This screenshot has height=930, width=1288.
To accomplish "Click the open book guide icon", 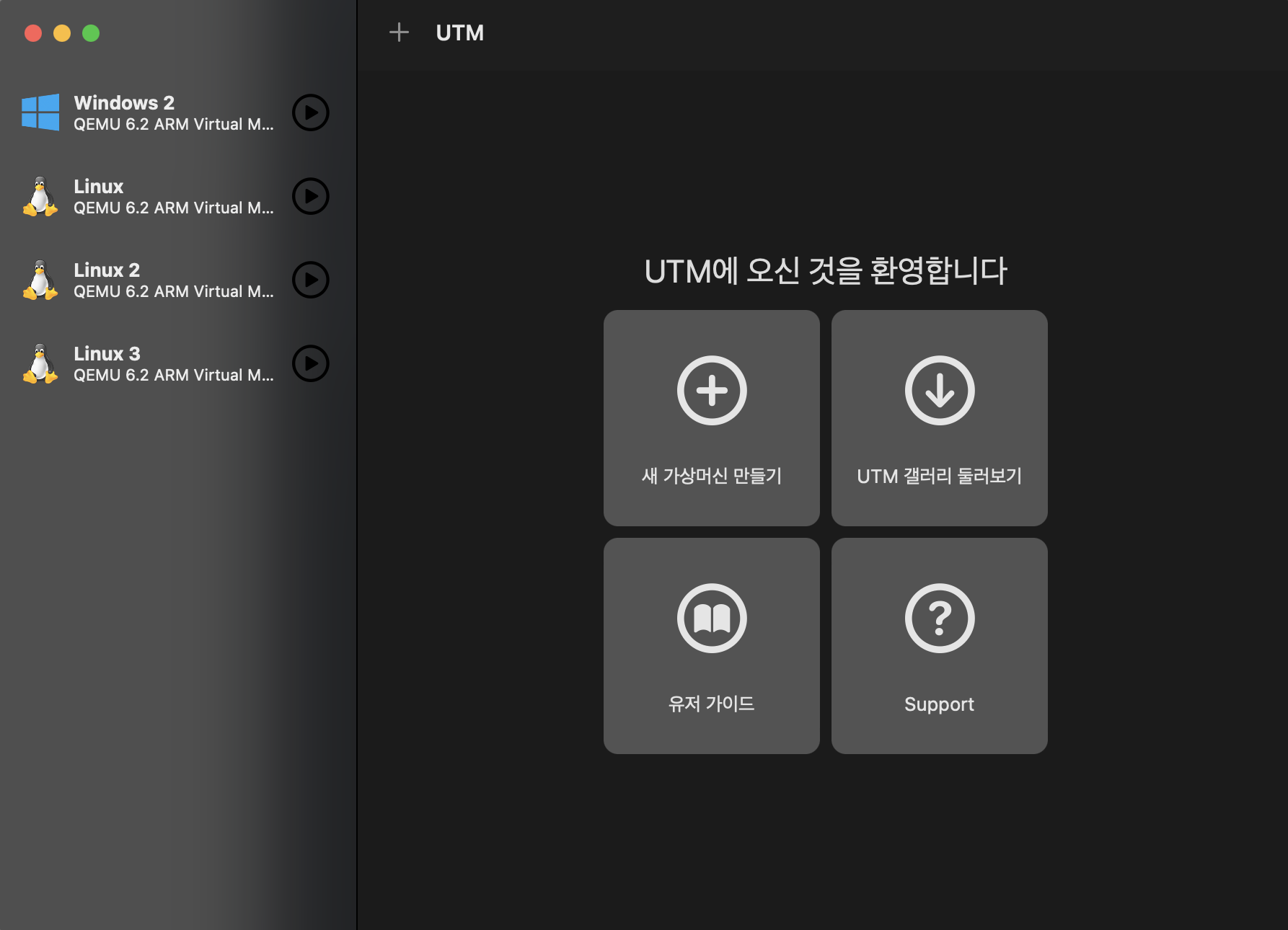I will pyautogui.click(x=712, y=618).
